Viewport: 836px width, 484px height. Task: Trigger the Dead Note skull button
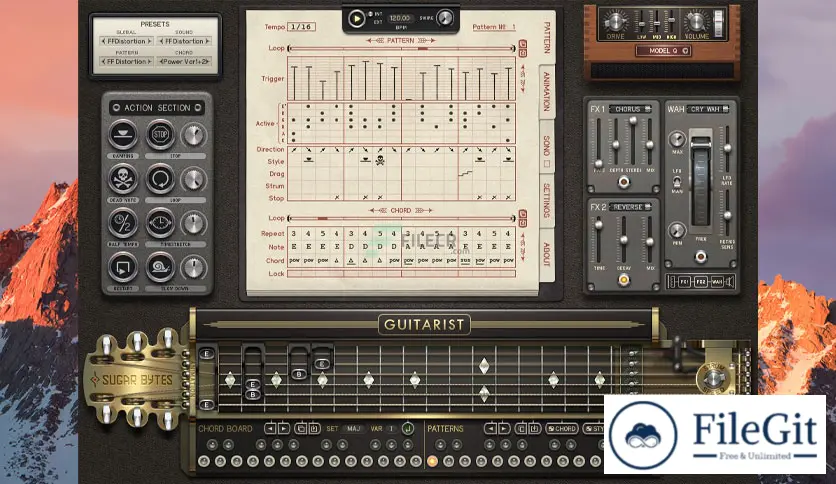[123, 179]
